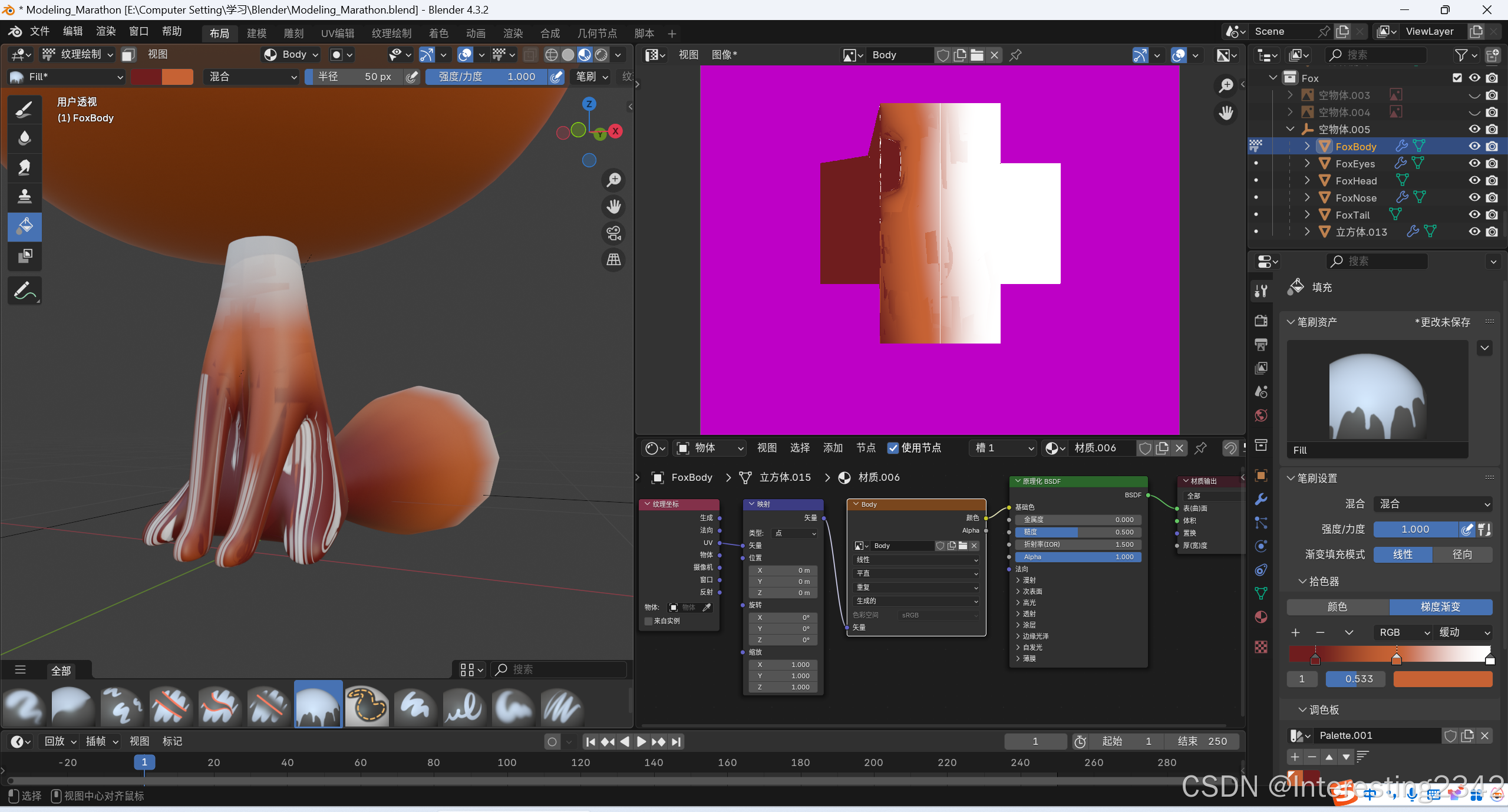Click the camera view icon in viewport

[x=613, y=233]
